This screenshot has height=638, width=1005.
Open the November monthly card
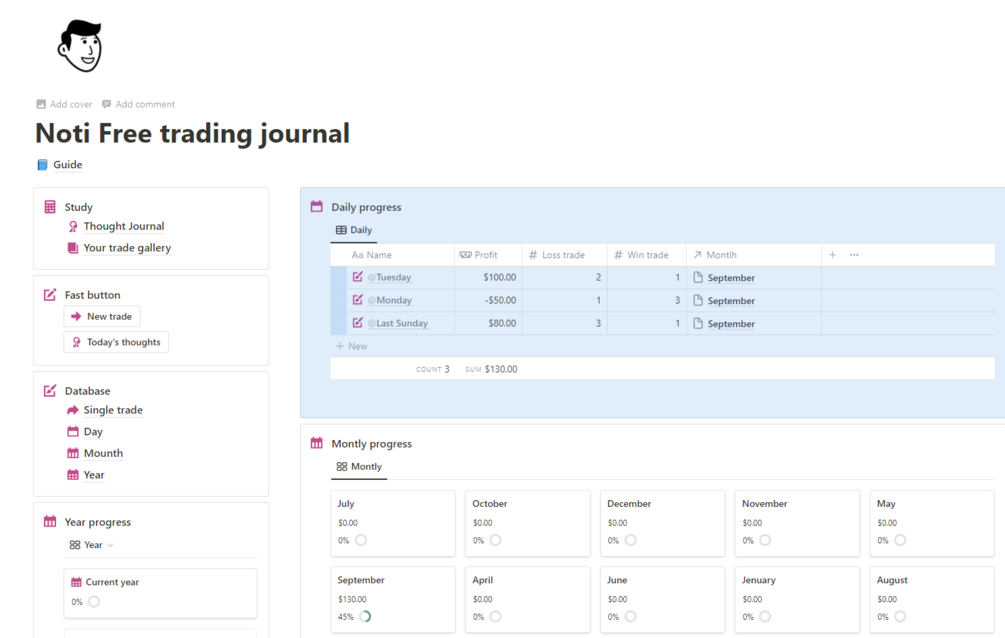coord(797,523)
